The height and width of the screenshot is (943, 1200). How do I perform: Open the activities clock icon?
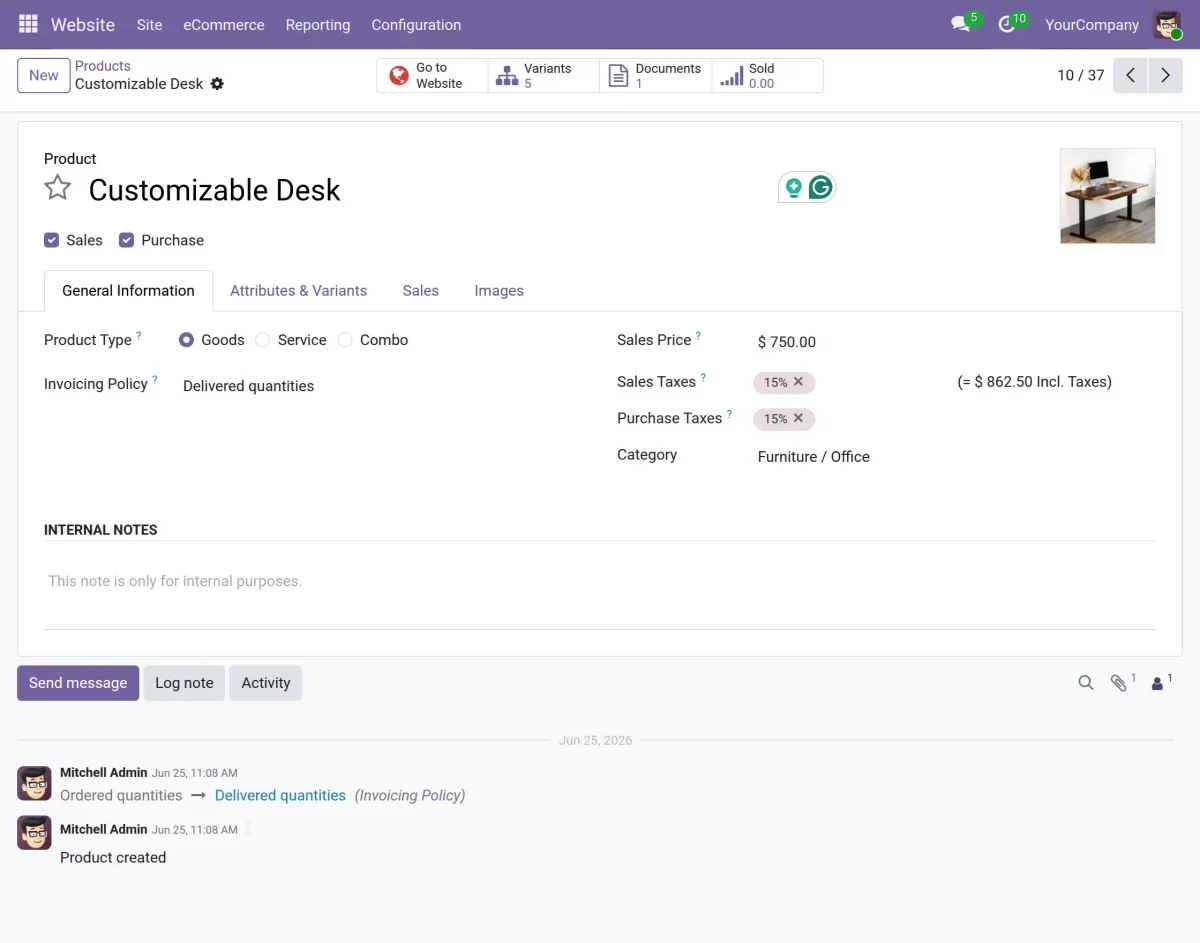click(1007, 24)
